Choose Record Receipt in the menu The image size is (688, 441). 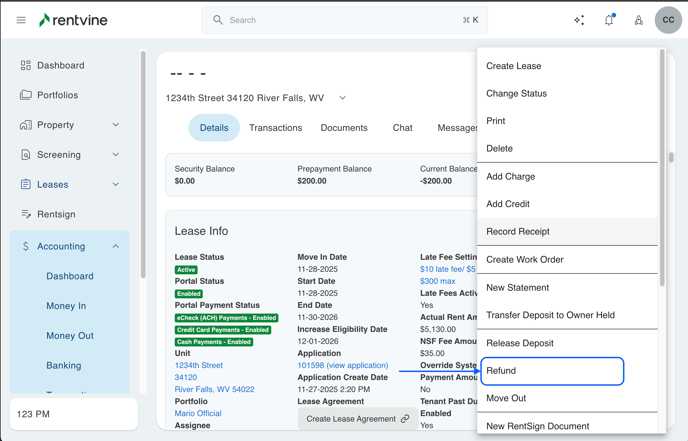[518, 231]
